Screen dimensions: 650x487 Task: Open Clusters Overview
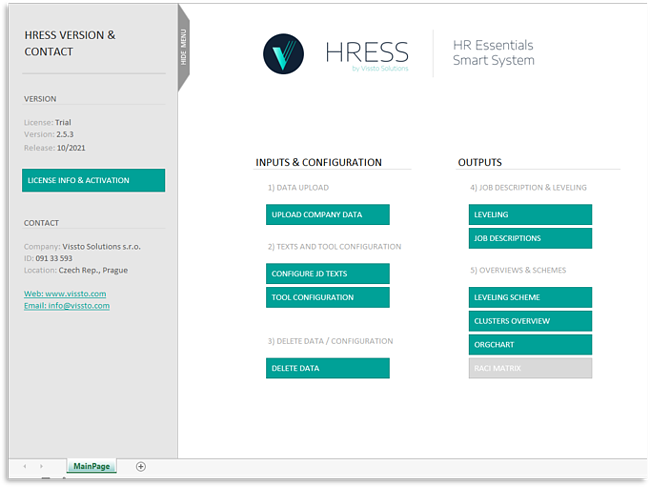click(x=530, y=321)
